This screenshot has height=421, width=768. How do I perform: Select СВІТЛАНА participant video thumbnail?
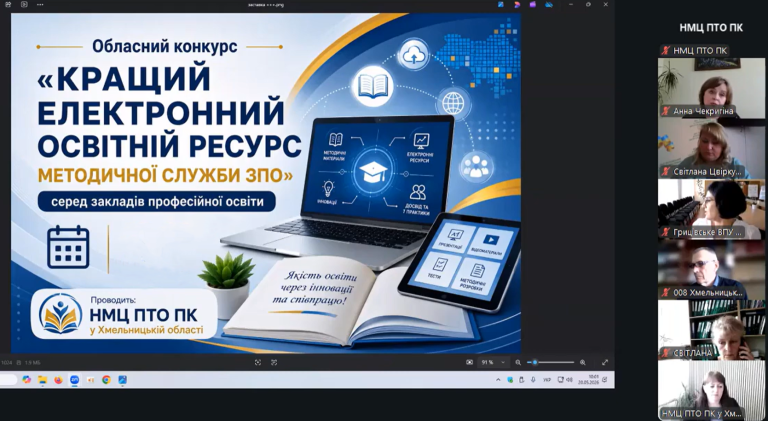[711, 330]
